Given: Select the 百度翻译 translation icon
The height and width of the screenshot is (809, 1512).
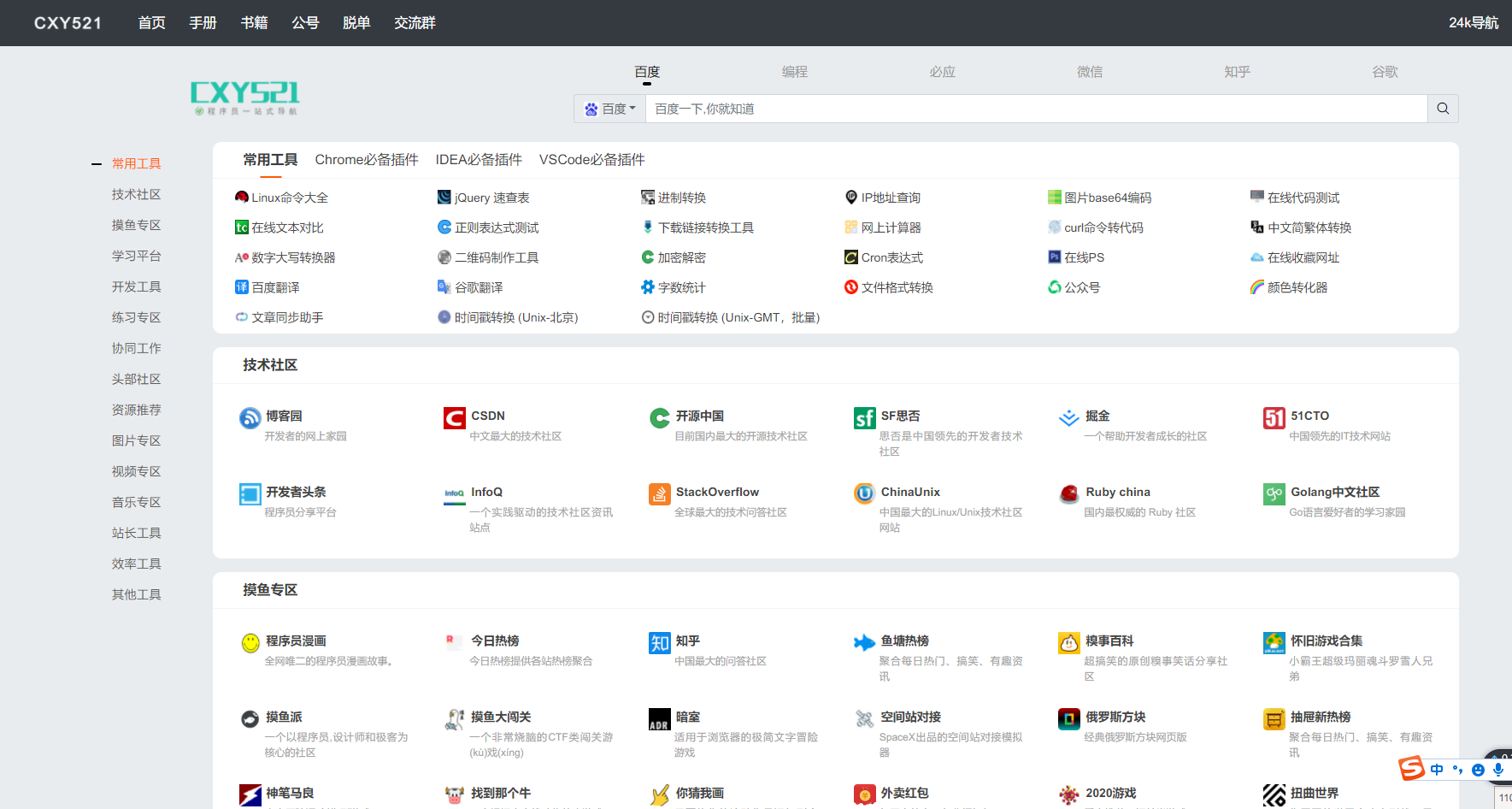Looking at the screenshot, I should point(243,286).
